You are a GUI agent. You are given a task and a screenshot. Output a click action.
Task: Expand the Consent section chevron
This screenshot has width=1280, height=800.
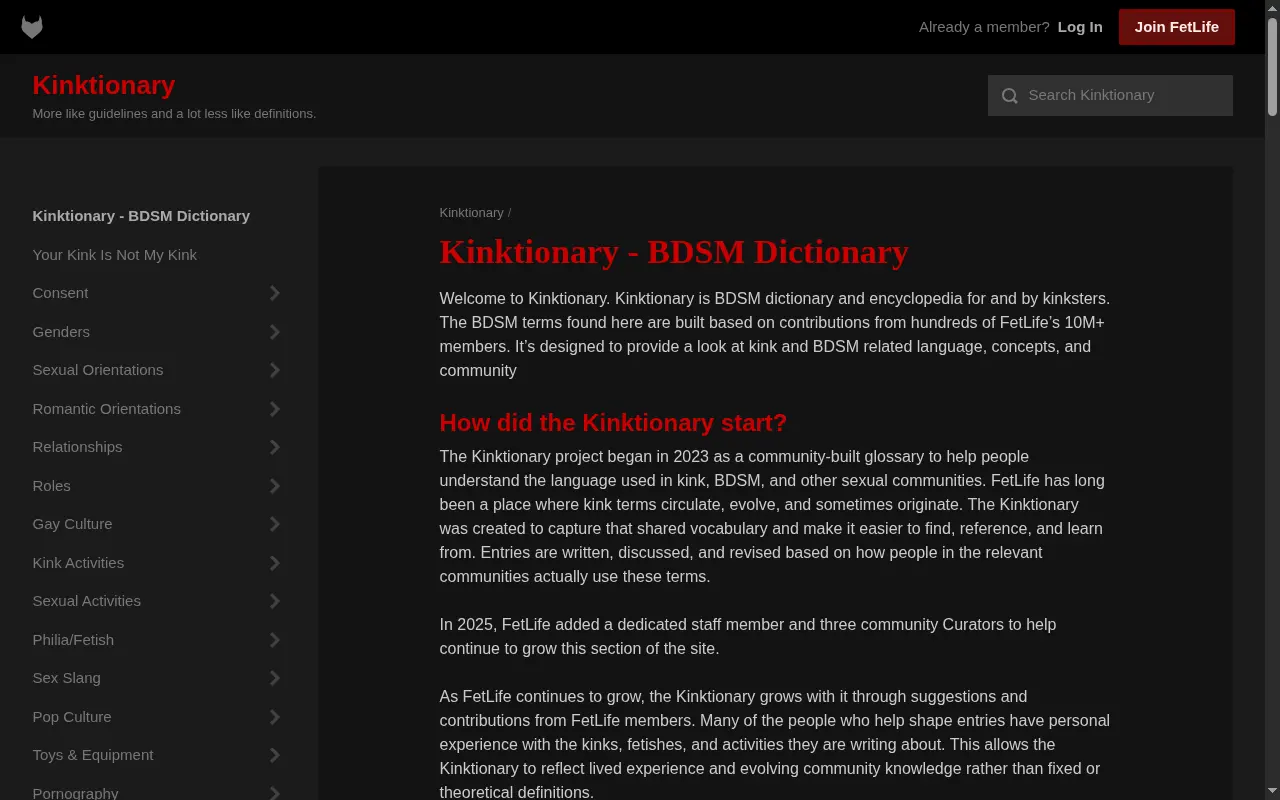(275, 293)
